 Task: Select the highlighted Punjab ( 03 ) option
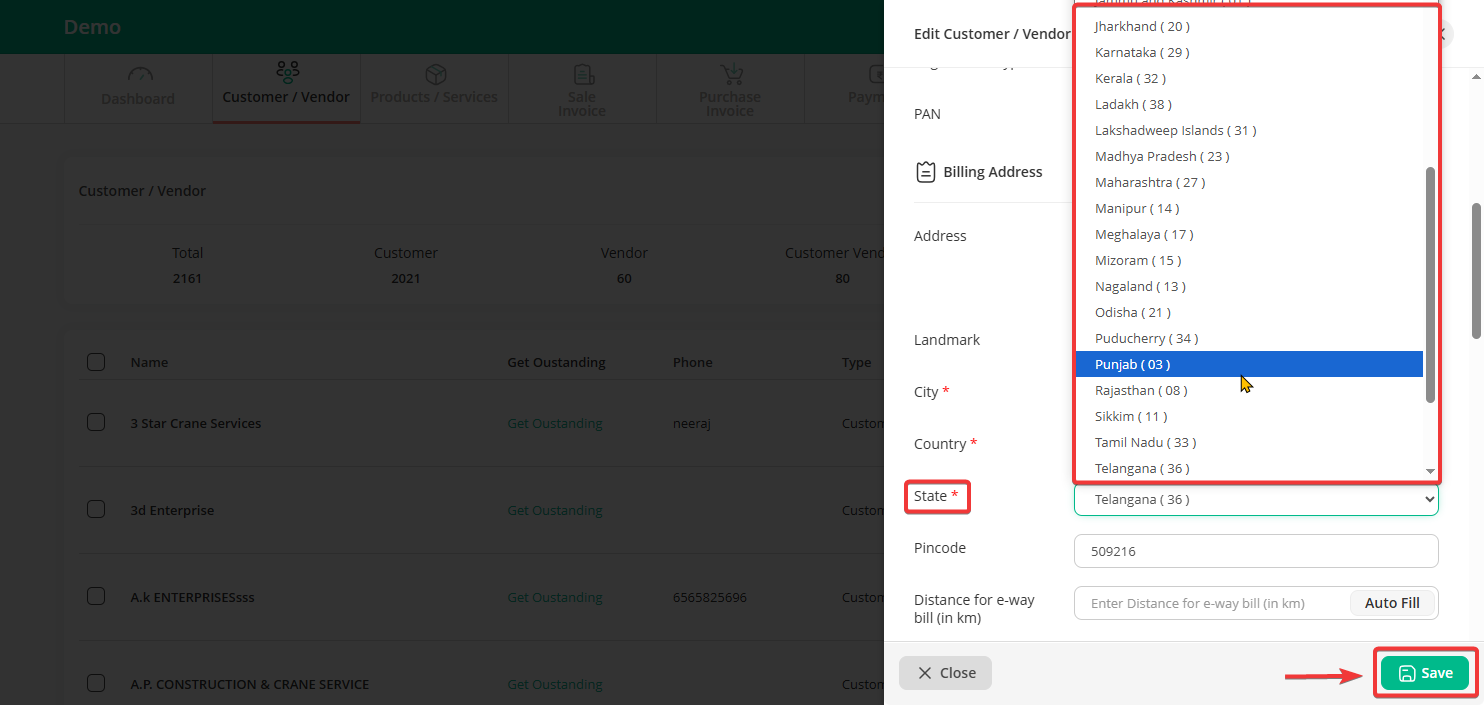(x=1249, y=364)
